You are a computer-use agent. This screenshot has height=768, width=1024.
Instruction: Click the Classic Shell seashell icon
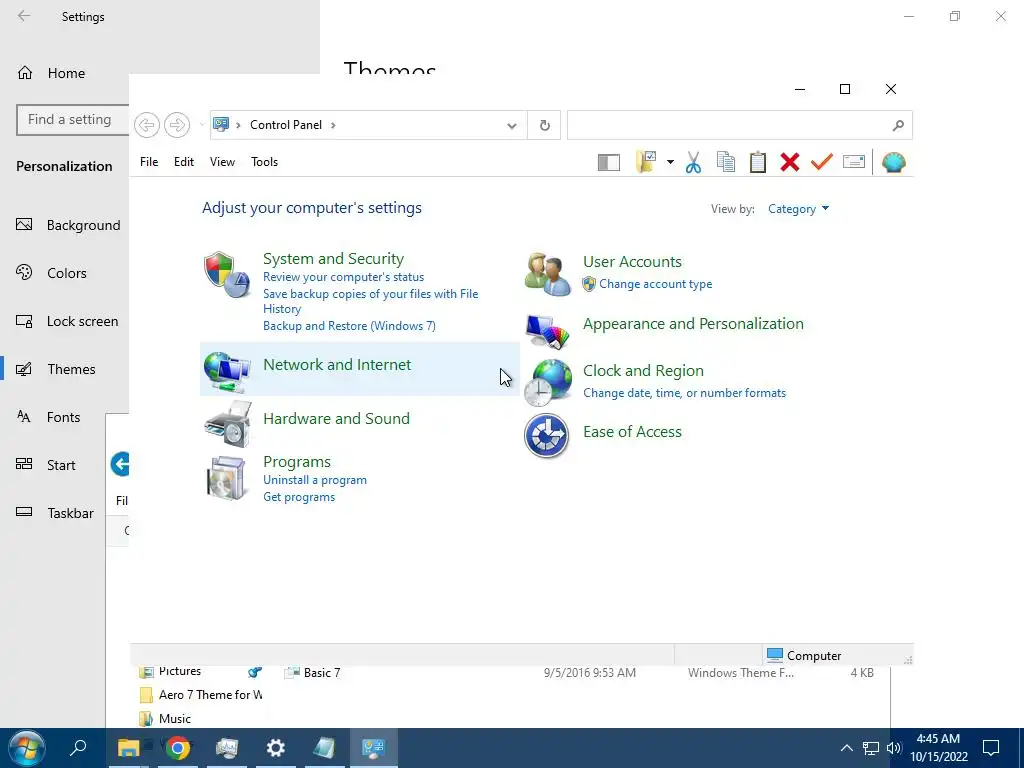click(893, 162)
